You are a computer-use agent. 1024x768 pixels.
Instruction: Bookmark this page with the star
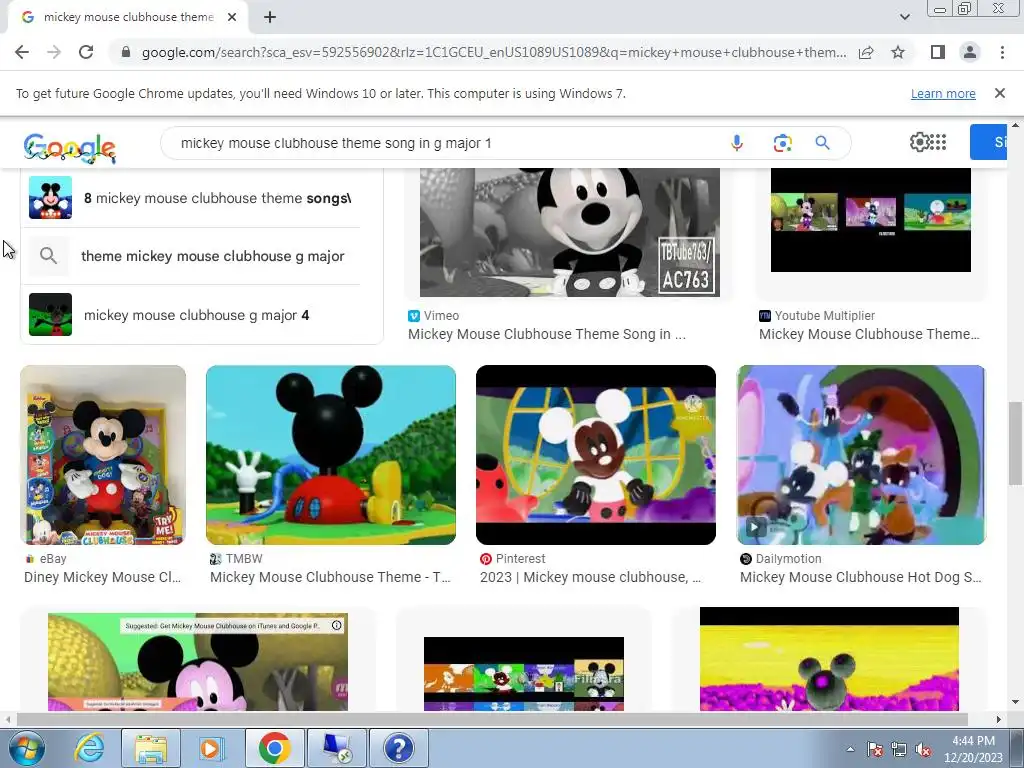[898, 52]
